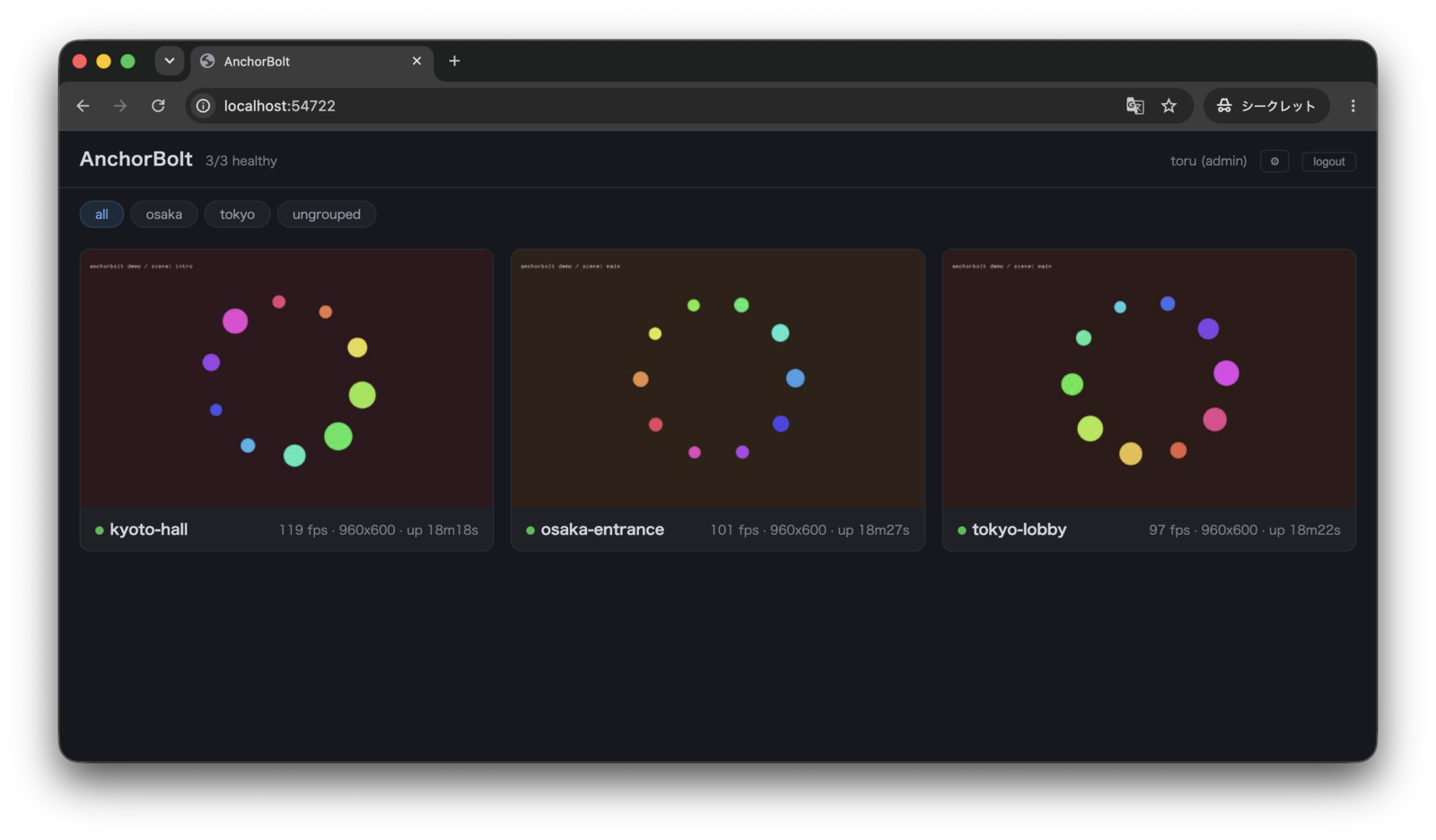
Task: Open the tab search dropdown arrow
Action: 169,61
